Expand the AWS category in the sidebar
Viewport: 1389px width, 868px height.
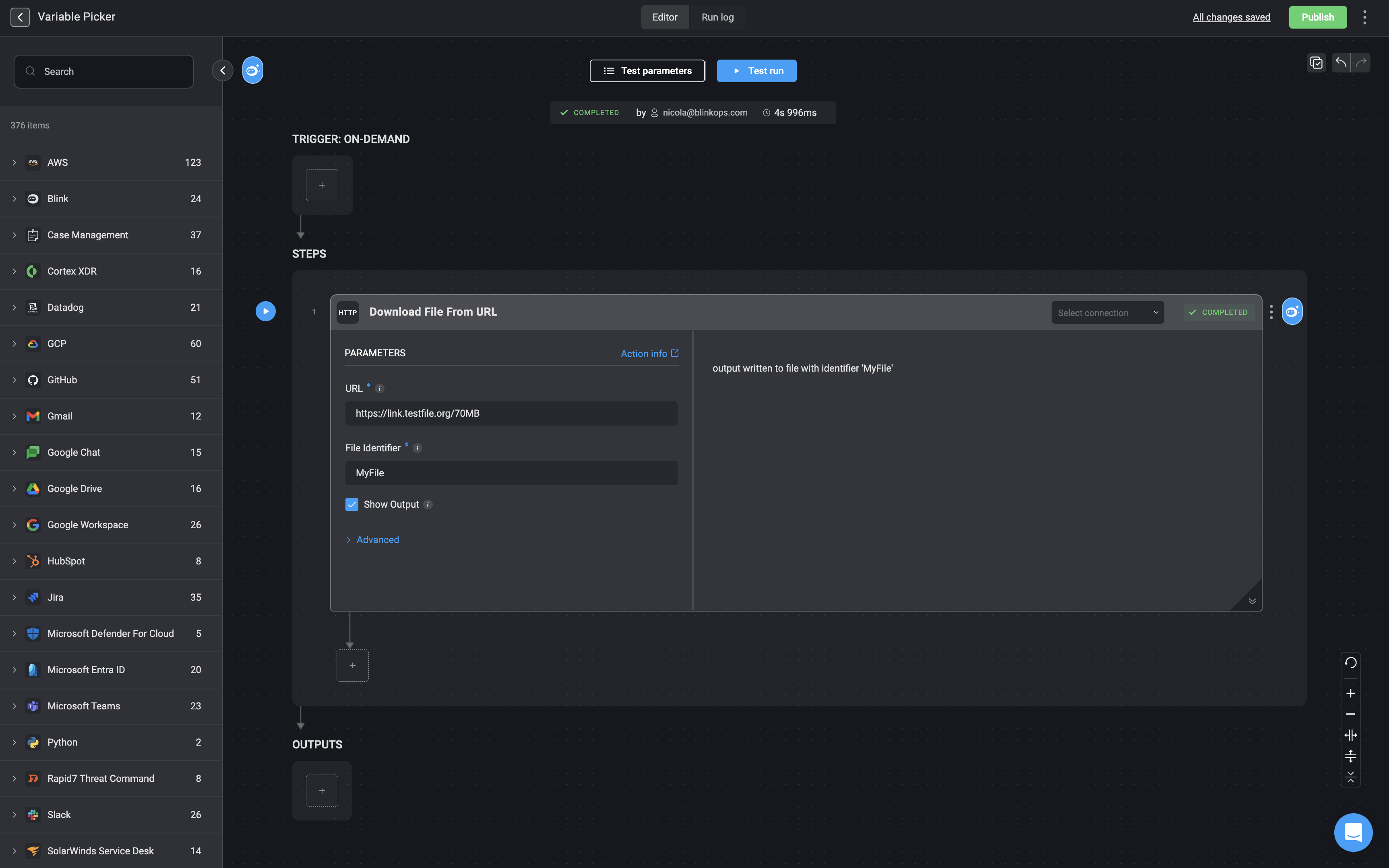pyautogui.click(x=14, y=163)
